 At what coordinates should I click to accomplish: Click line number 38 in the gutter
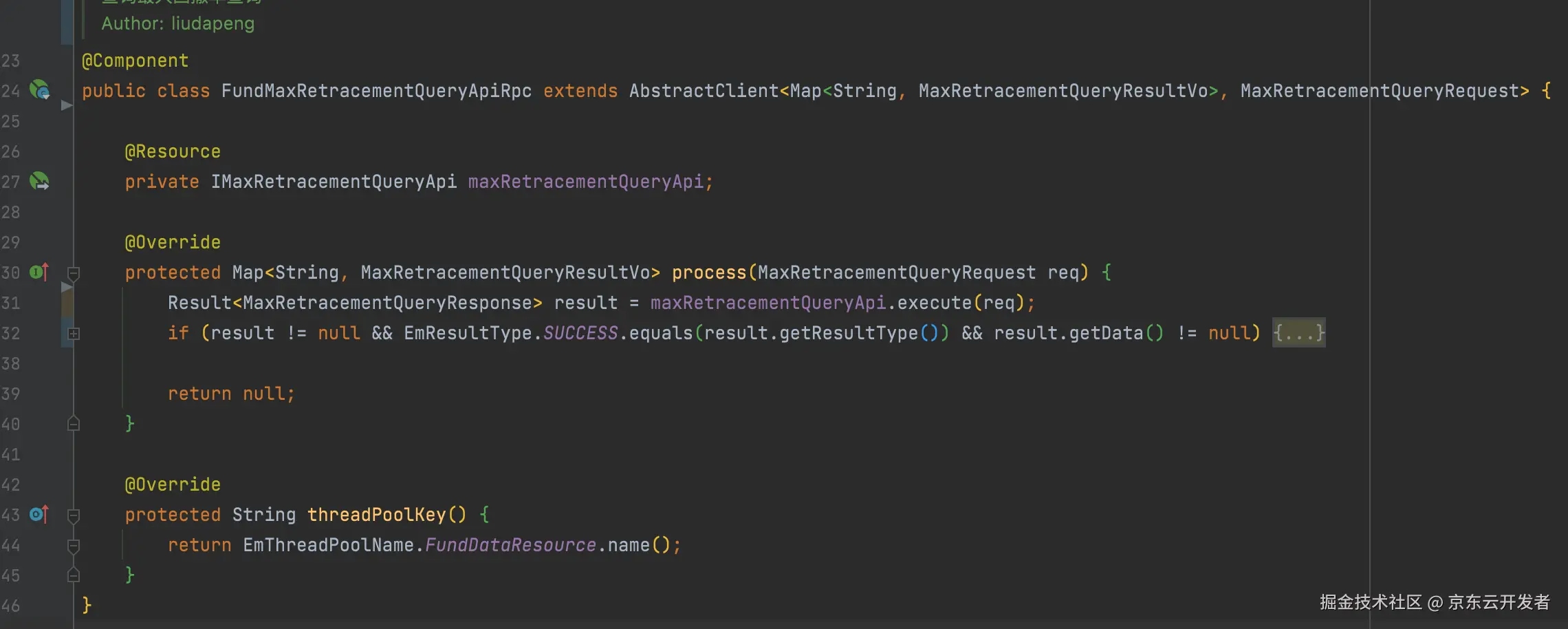(x=10, y=363)
